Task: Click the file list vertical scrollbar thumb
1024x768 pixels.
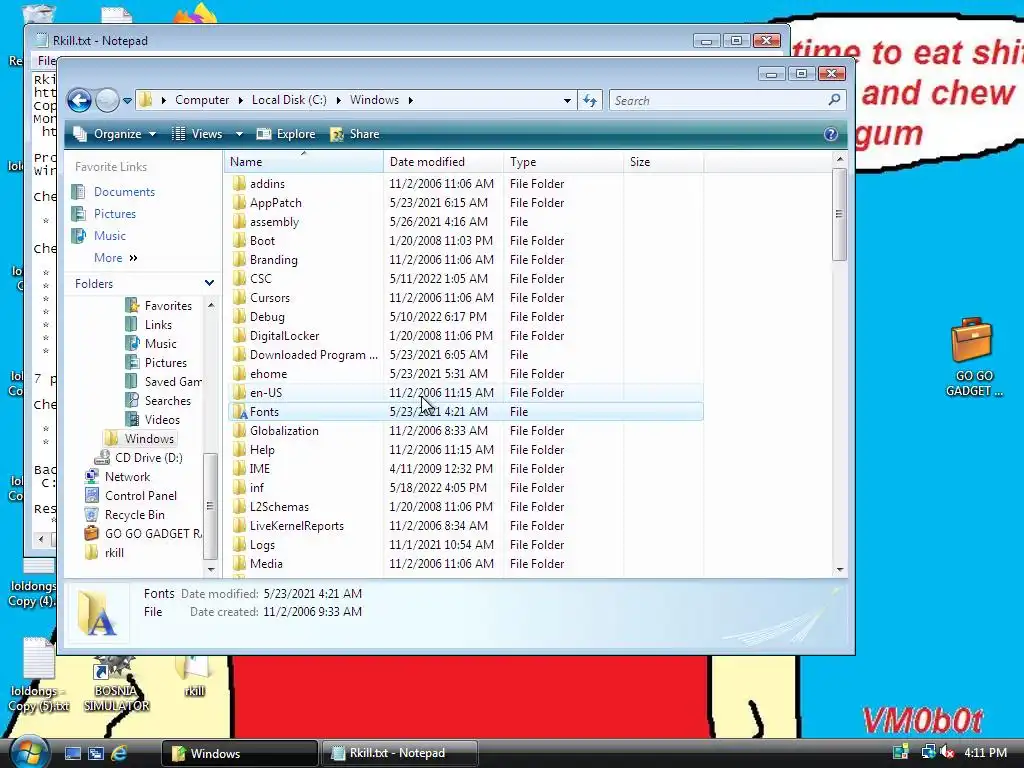Action: [840, 214]
